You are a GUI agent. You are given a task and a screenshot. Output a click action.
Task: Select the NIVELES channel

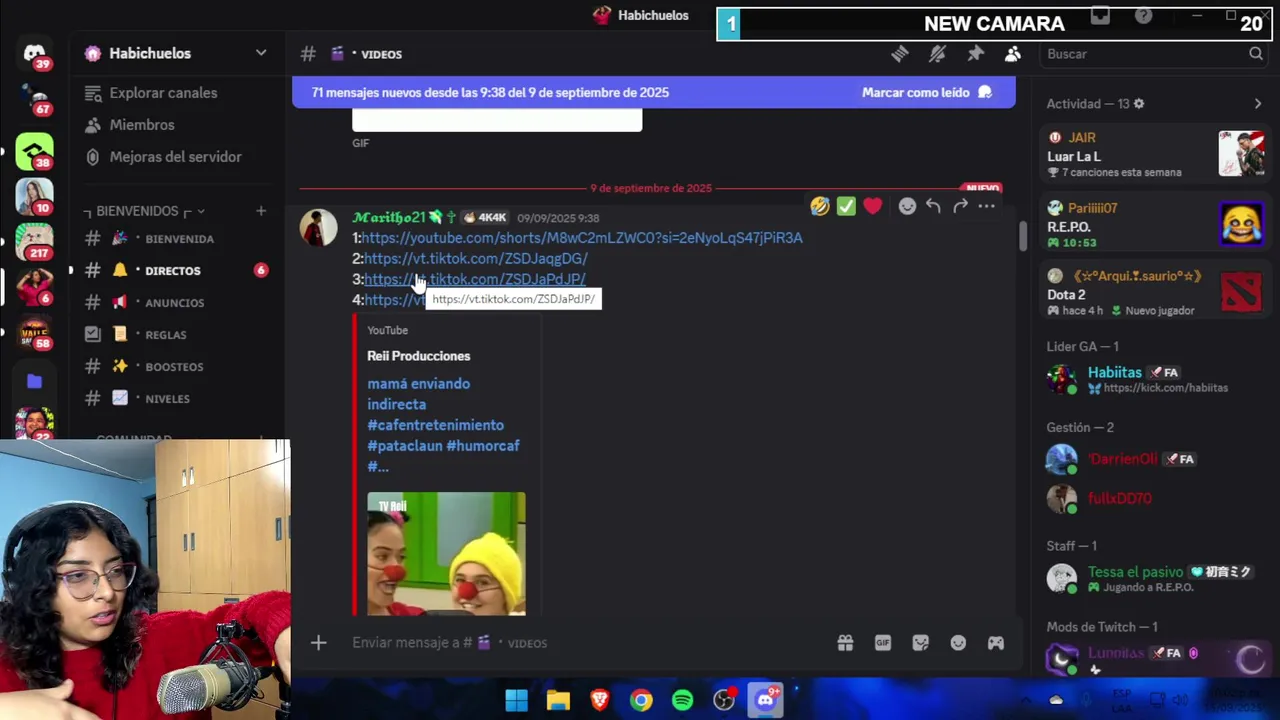point(178,399)
